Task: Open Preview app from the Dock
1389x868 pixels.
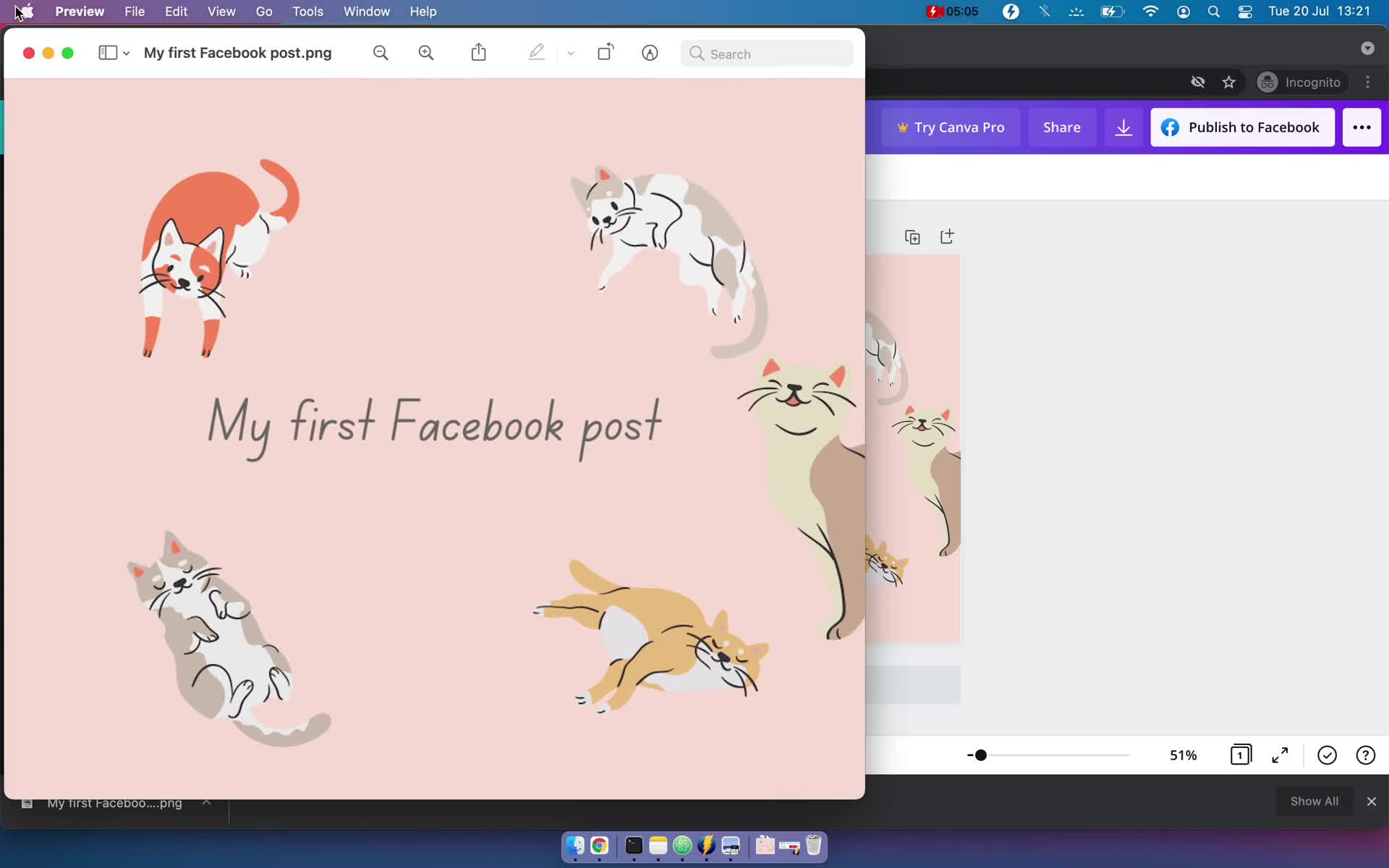Action: pyautogui.click(x=731, y=846)
